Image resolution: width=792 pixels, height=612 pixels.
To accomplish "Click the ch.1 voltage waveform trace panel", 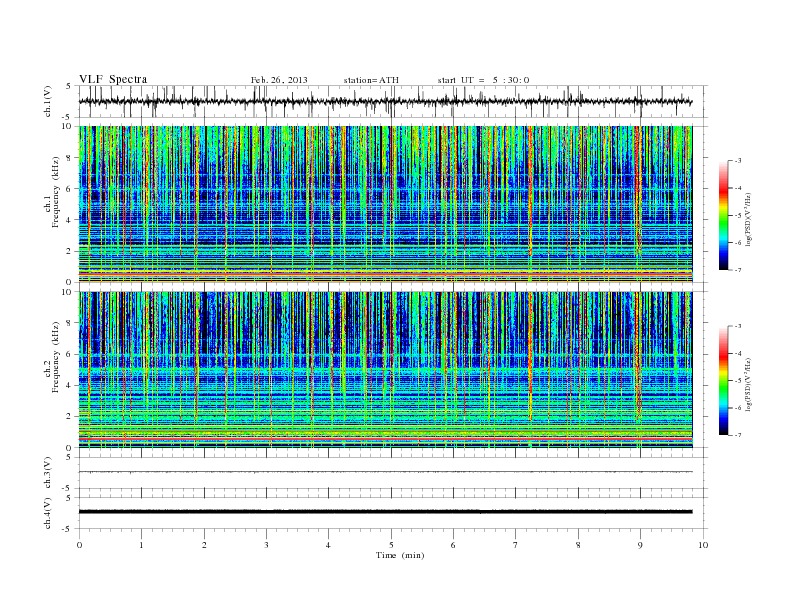I will click(x=392, y=101).
